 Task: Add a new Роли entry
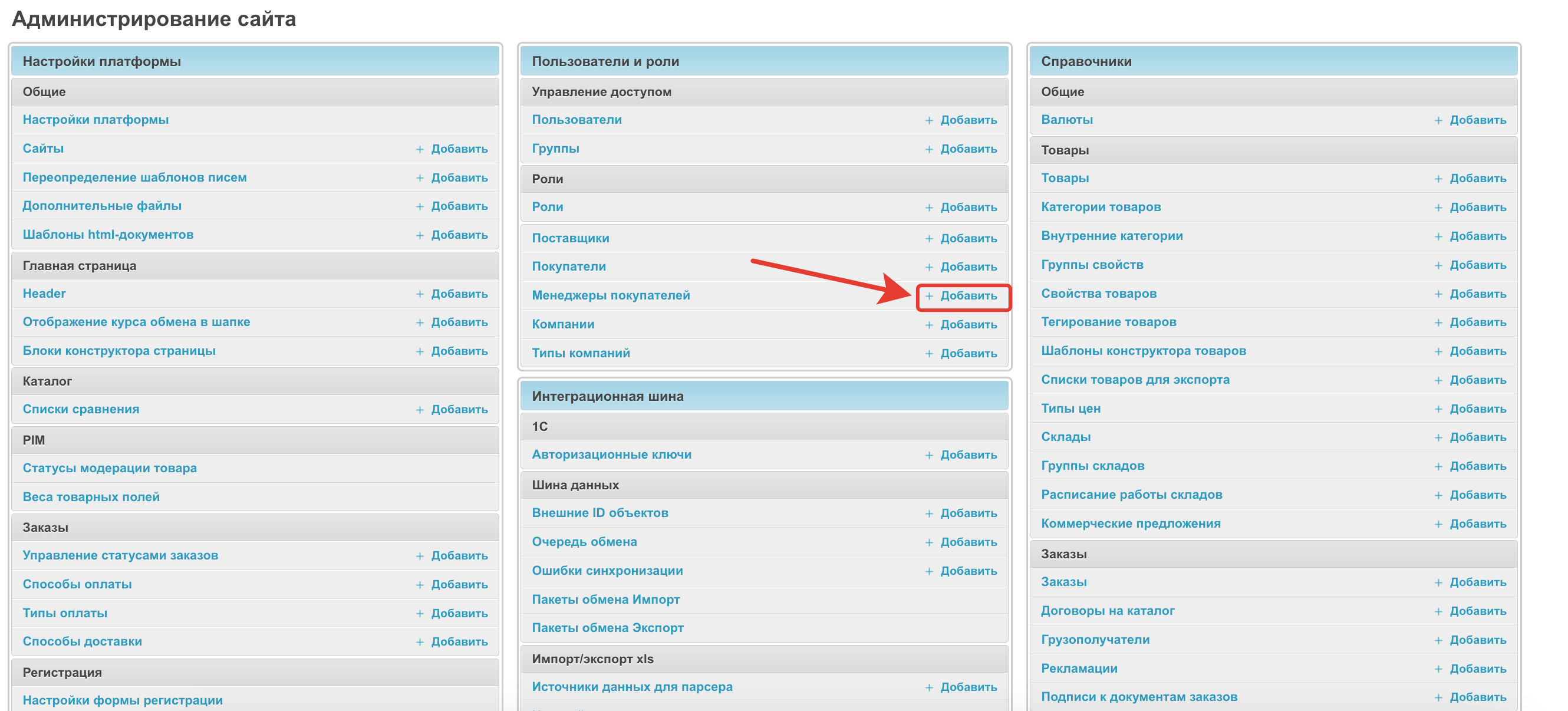(x=968, y=208)
